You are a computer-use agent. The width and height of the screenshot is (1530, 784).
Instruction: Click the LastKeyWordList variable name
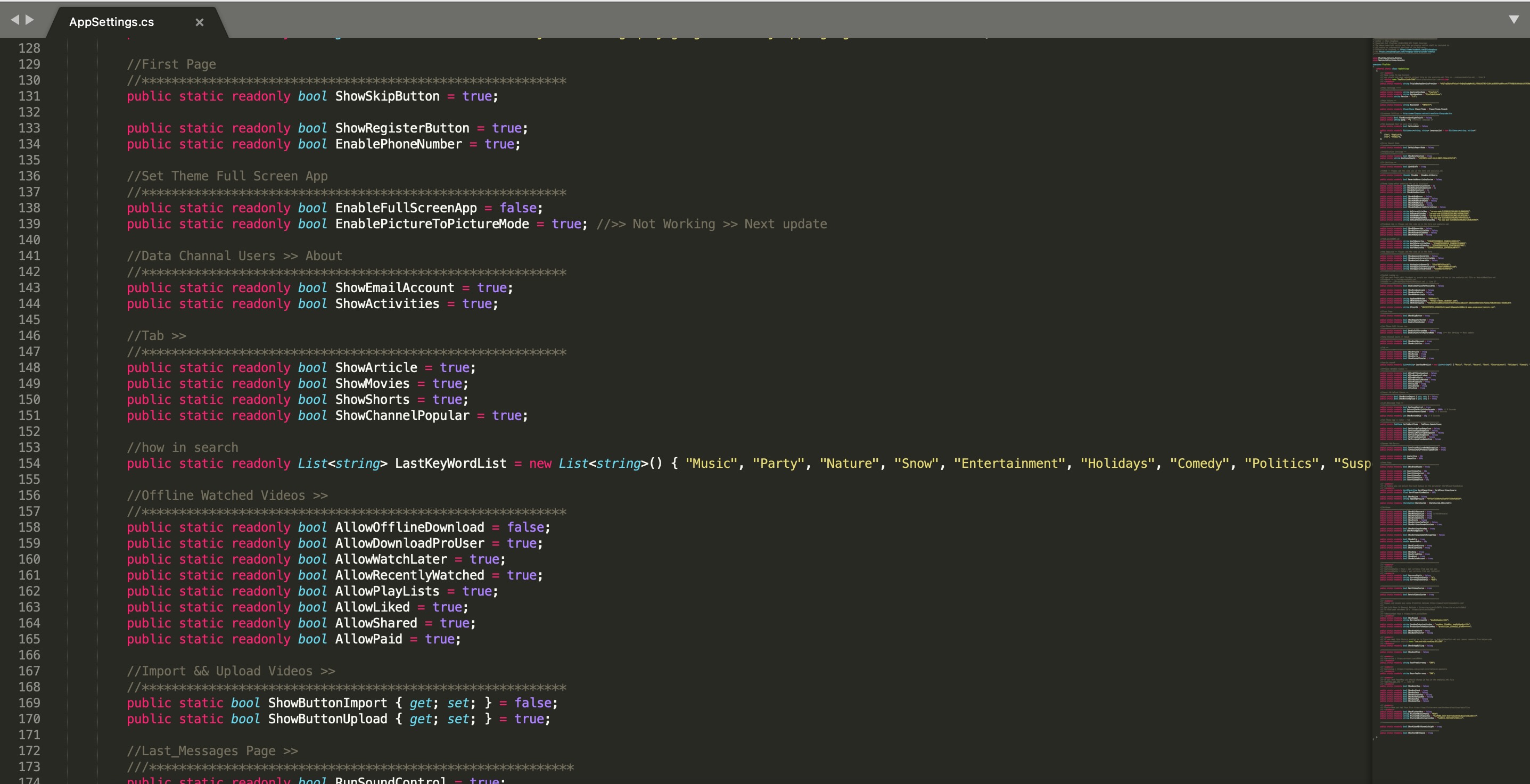pyautogui.click(x=450, y=463)
